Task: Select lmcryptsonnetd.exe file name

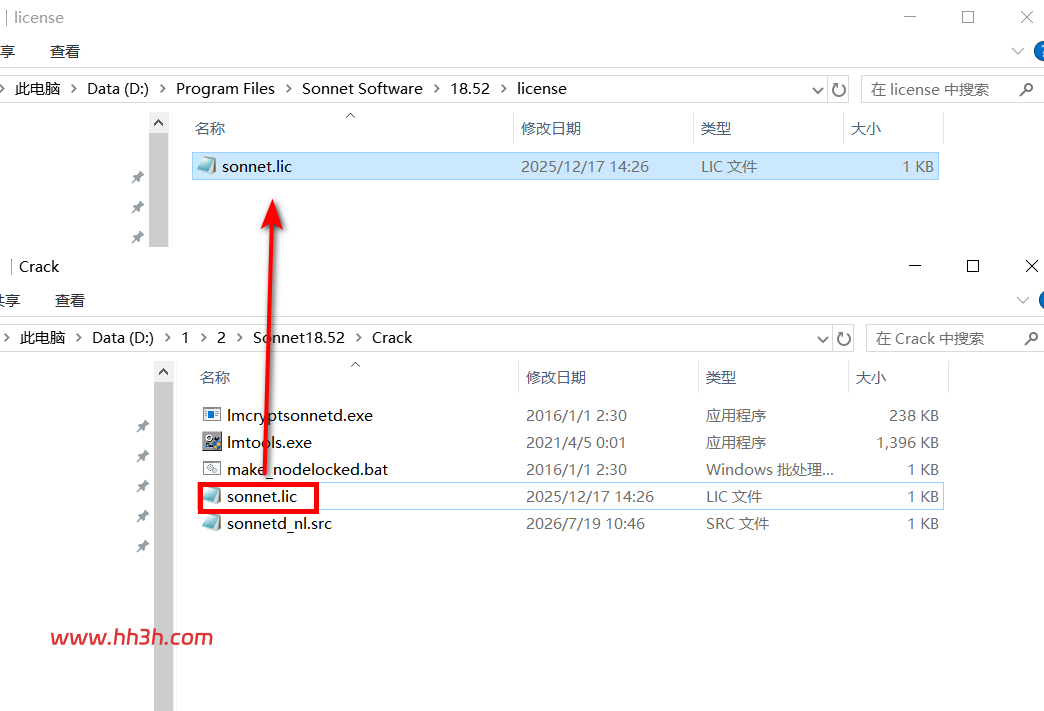Action: (x=300, y=415)
